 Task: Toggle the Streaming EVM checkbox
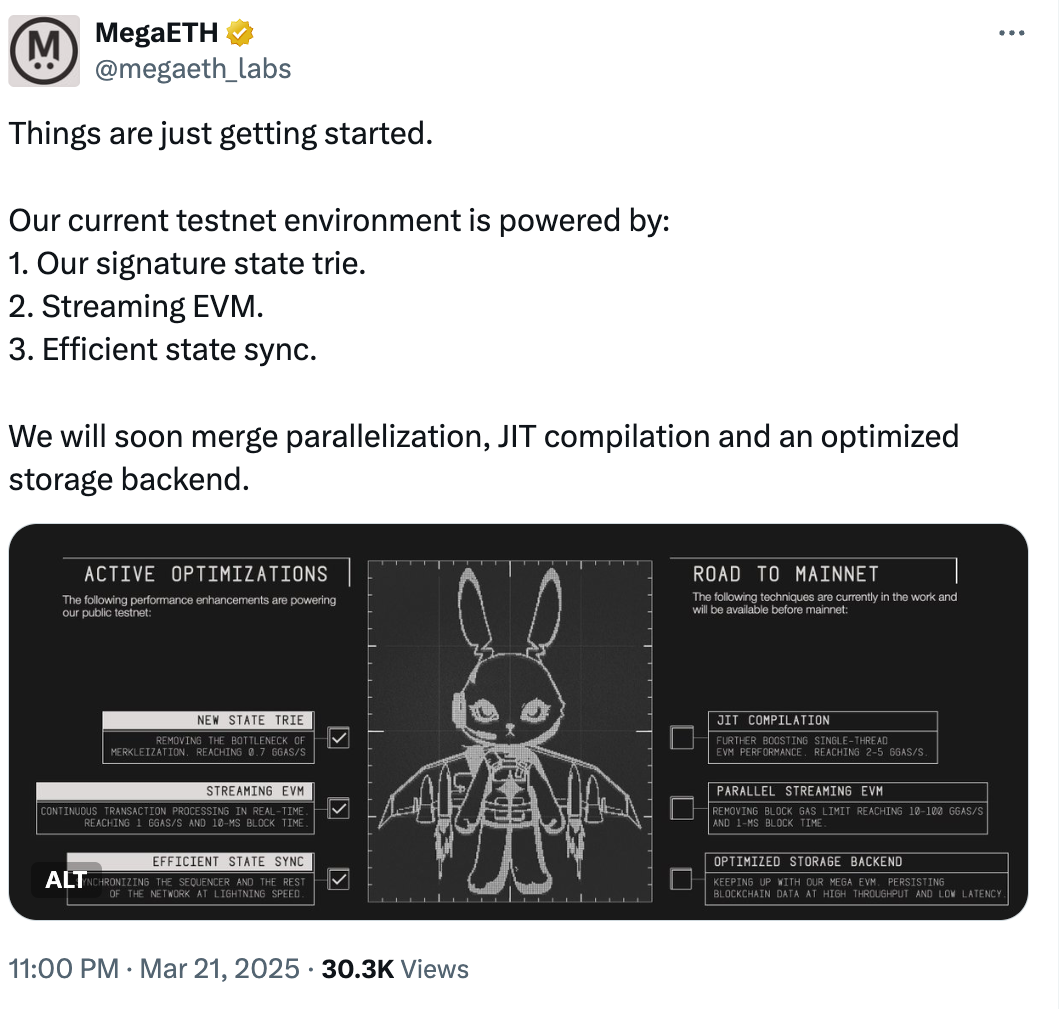tap(339, 808)
